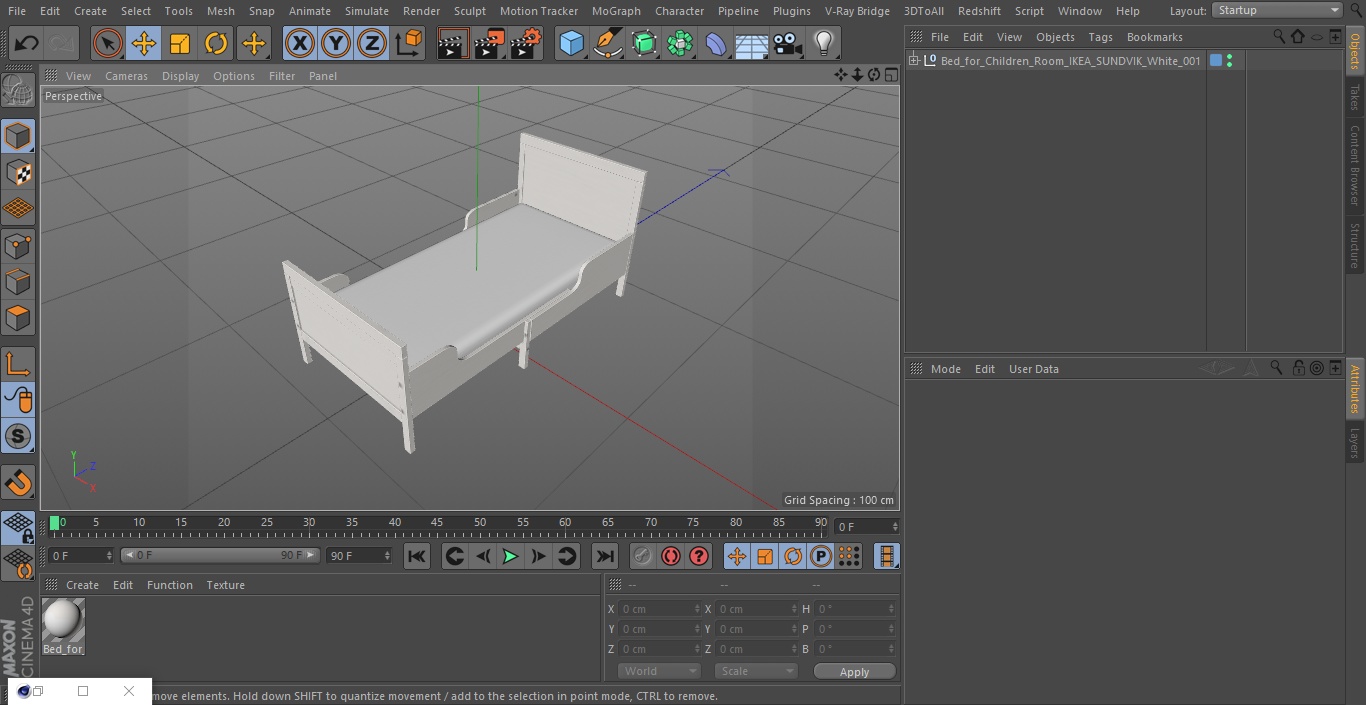
Task: Go to start of animation
Action: tap(417, 556)
